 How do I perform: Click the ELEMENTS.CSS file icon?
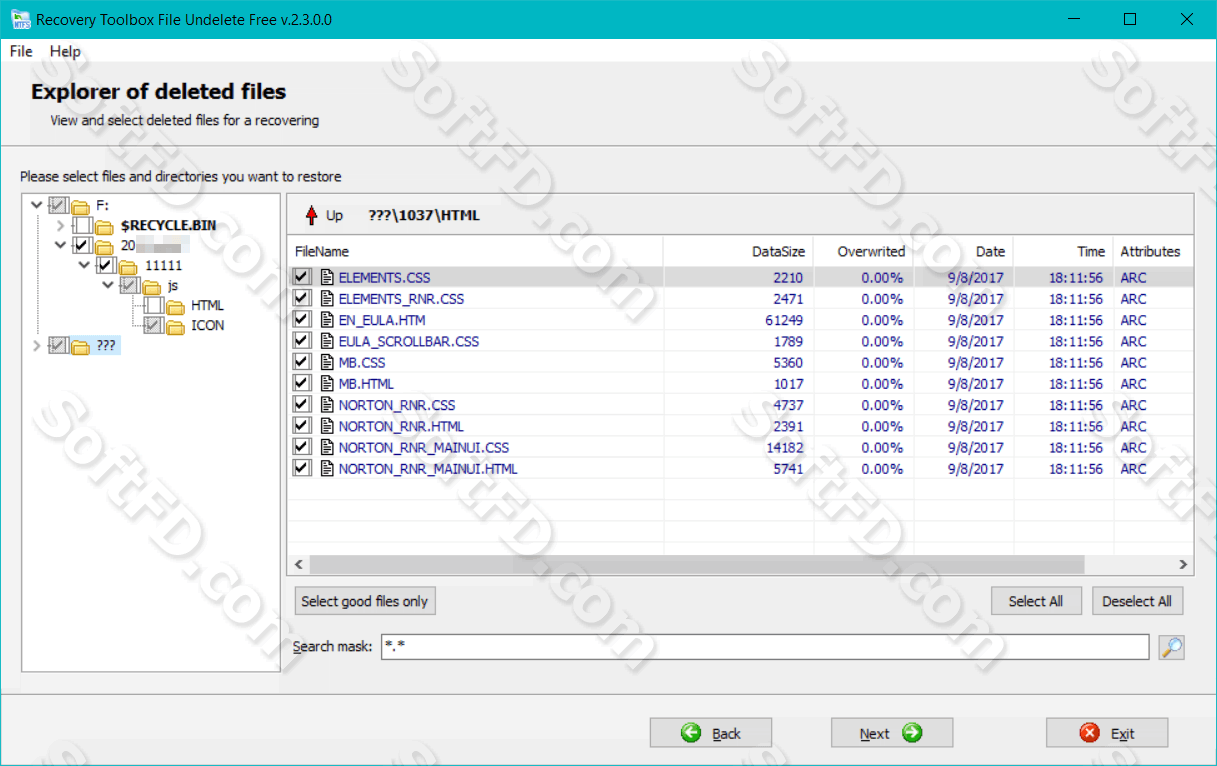[x=327, y=277]
